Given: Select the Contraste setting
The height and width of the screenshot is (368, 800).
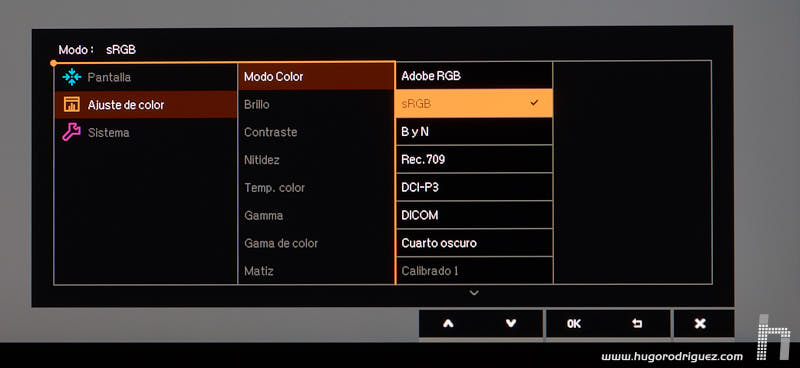Looking at the screenshot, I should (x=316, y=132).
